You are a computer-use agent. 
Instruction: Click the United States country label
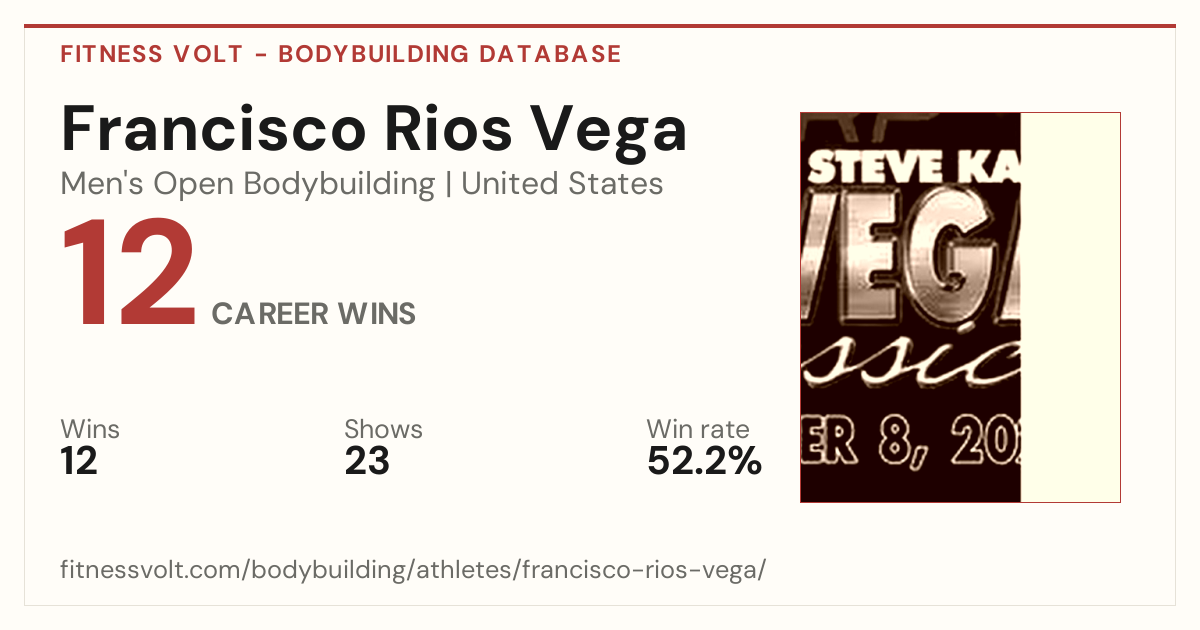(562, 185)
